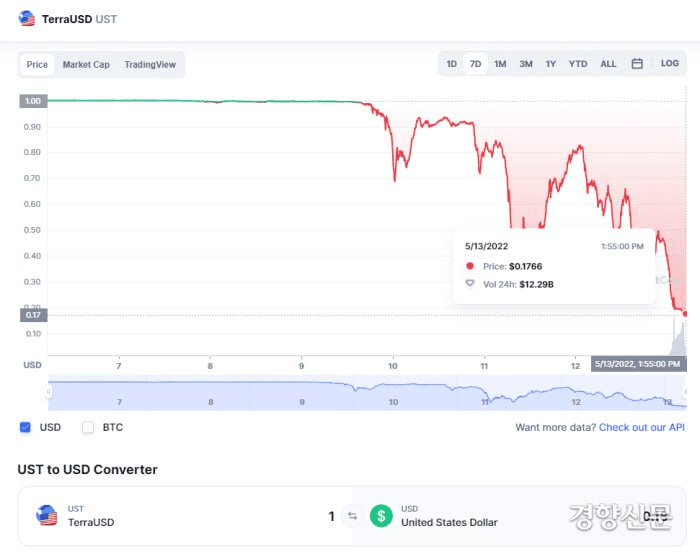Viewport: 700px width, 554px height.
Task: Show ALL price history
Action: [608, 64]
